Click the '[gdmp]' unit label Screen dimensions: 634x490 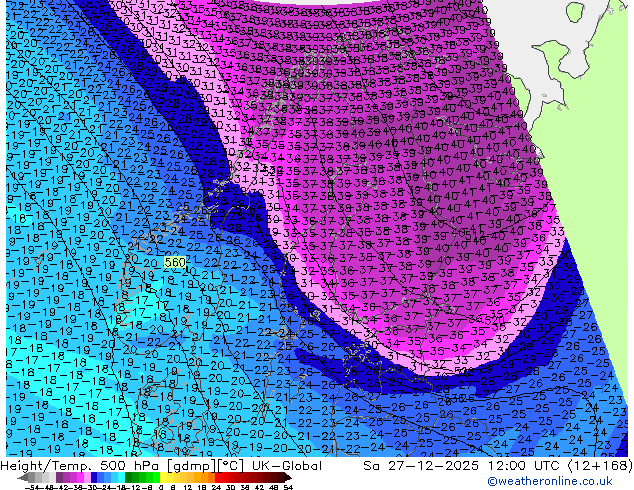pos(192,466)
